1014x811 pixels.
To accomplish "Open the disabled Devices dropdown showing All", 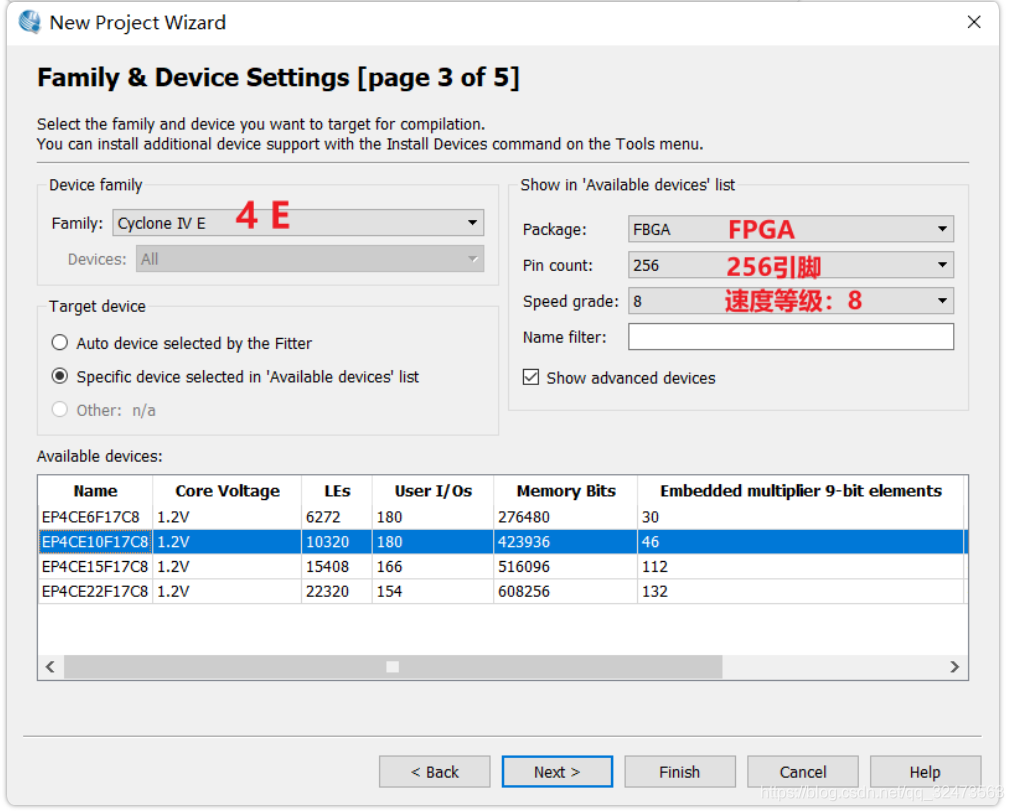I will coord(310,259).
